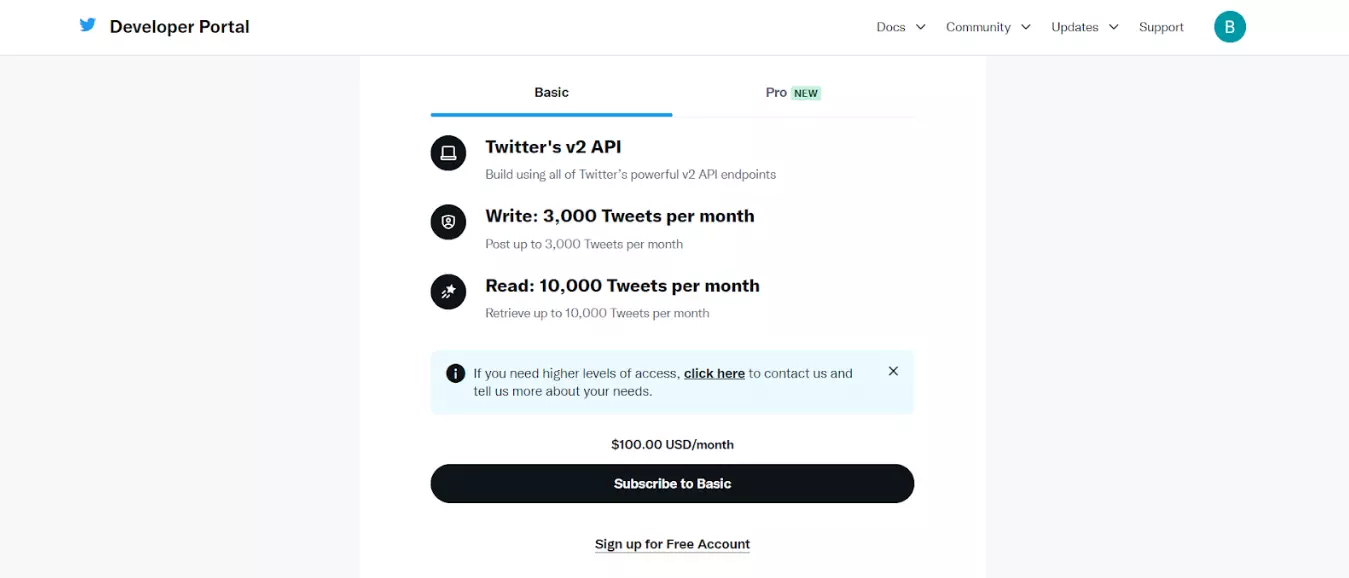Screen dimensions: 1349x578
Task: Dismiss the higher access notice banner
Action: (x=893, y=370)
